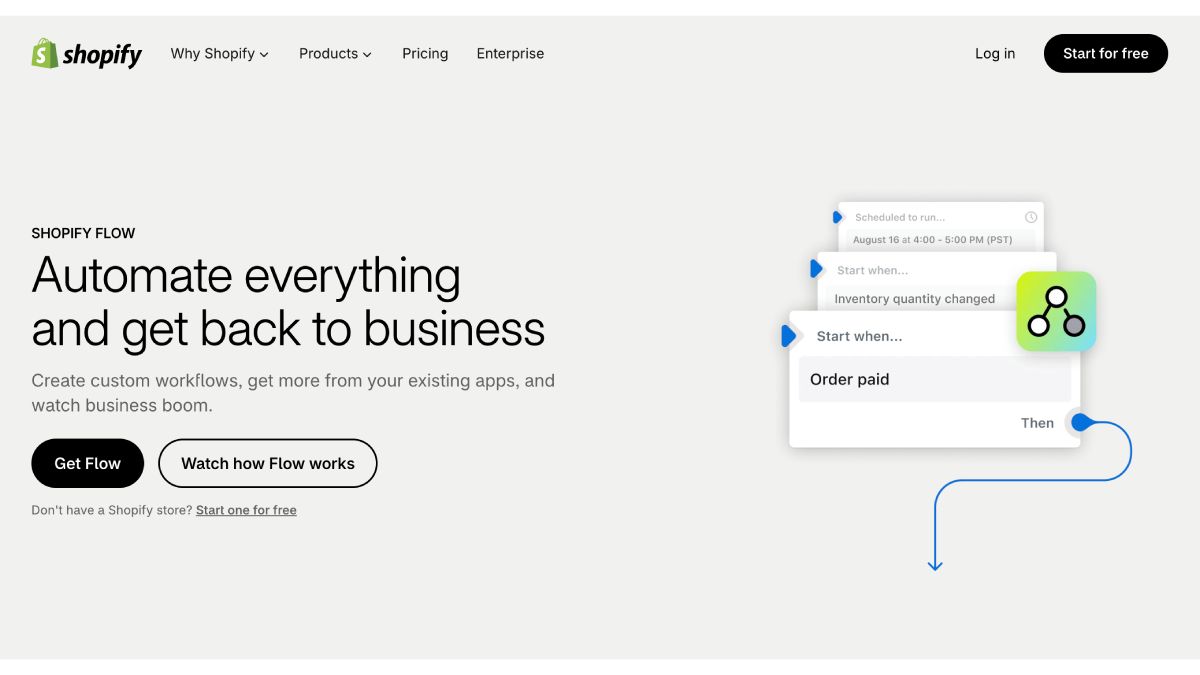Click Create custom workflows description text
The width and height of the screenshot is (1200, 675).
tap(293, 393)
